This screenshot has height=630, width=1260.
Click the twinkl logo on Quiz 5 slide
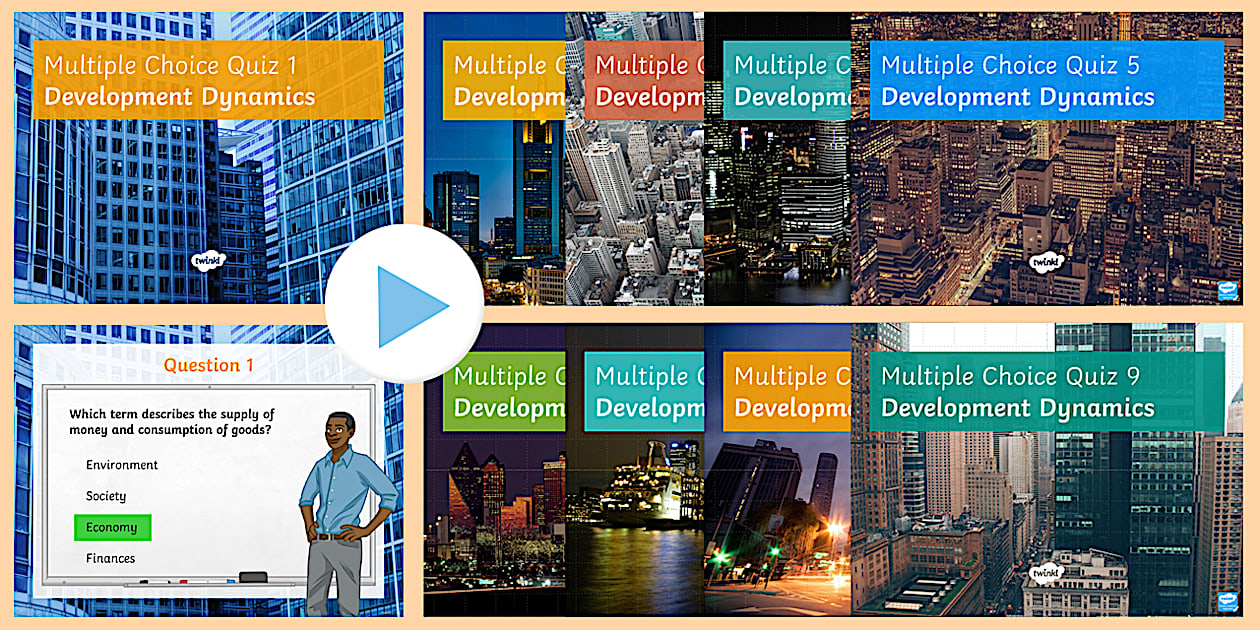[x=1047, y=262]
